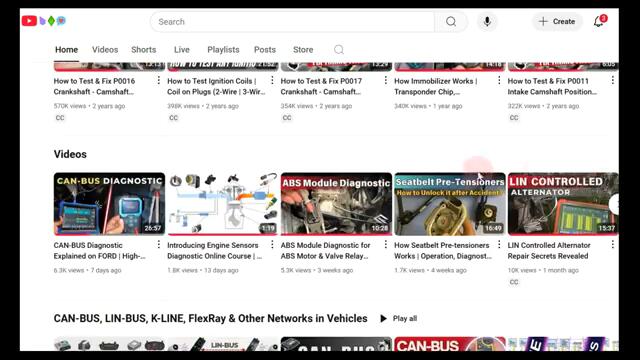Image resolution: width=640 pixels, height=360 pixels.
Task: Open options menu for ABS Module Diagnostic video
Action: [386, 245]
